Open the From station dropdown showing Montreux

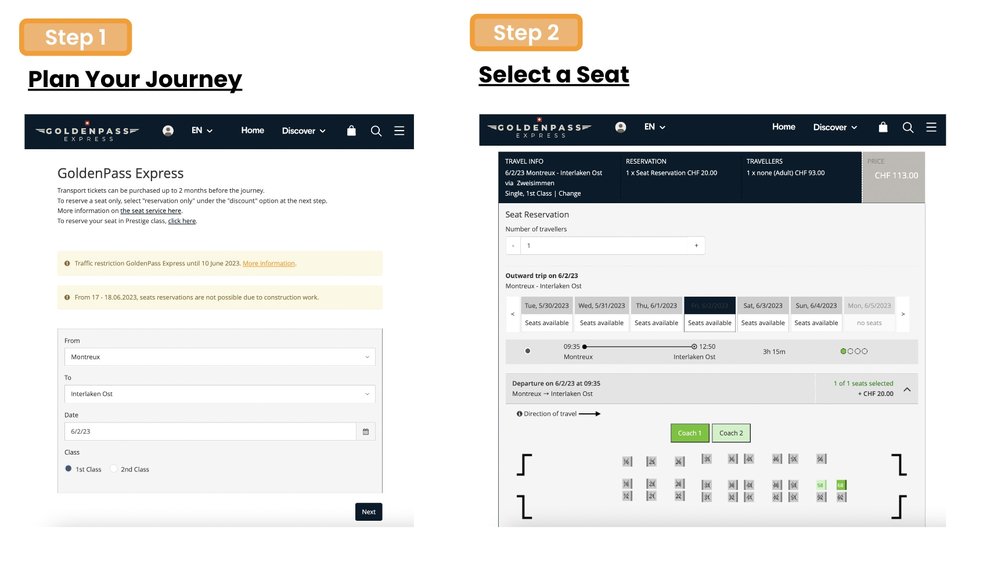click(x=220, y=356)
